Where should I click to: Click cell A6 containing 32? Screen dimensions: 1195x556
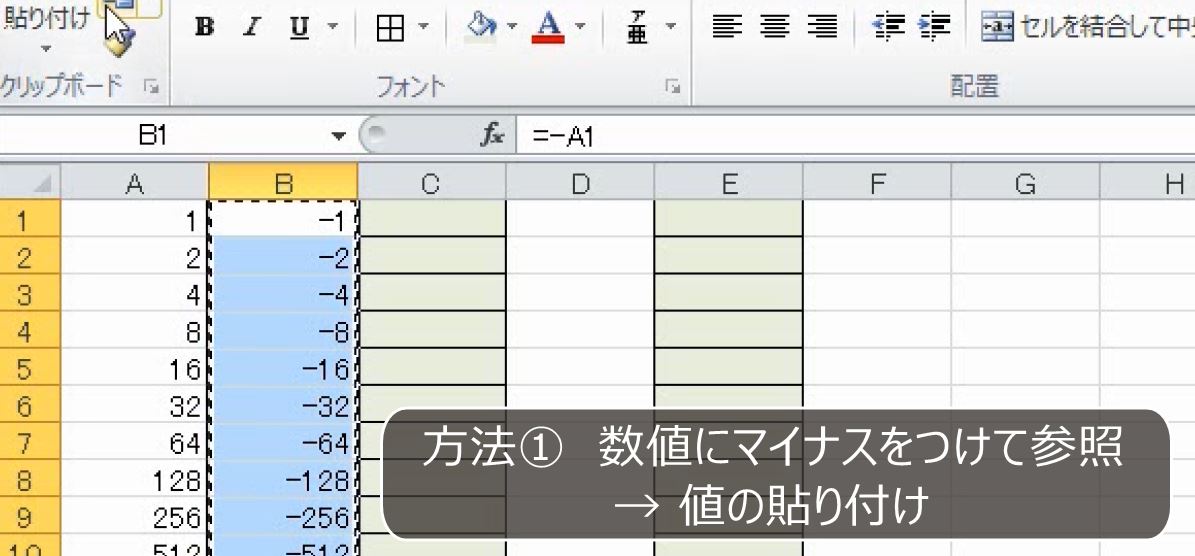pyautogui.click(x=134, y=406)
